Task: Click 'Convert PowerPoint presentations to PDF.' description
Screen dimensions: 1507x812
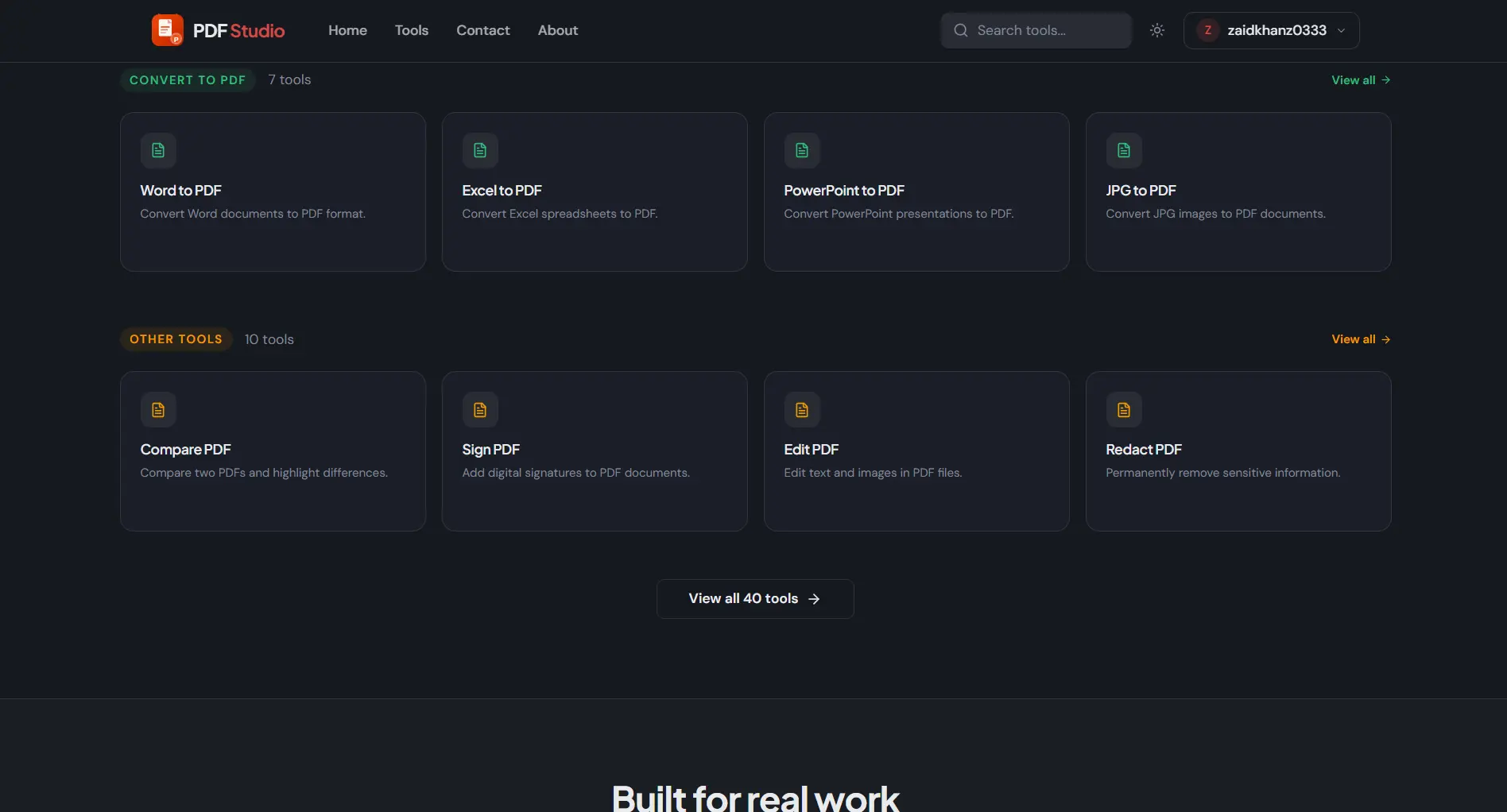Action: (x=899, y=214)
